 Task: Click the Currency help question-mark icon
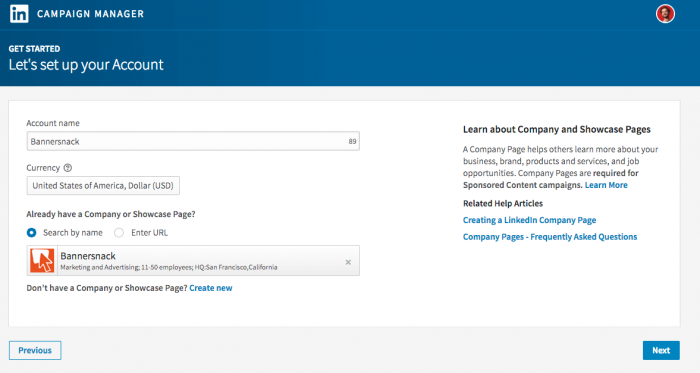pos(68,168)
